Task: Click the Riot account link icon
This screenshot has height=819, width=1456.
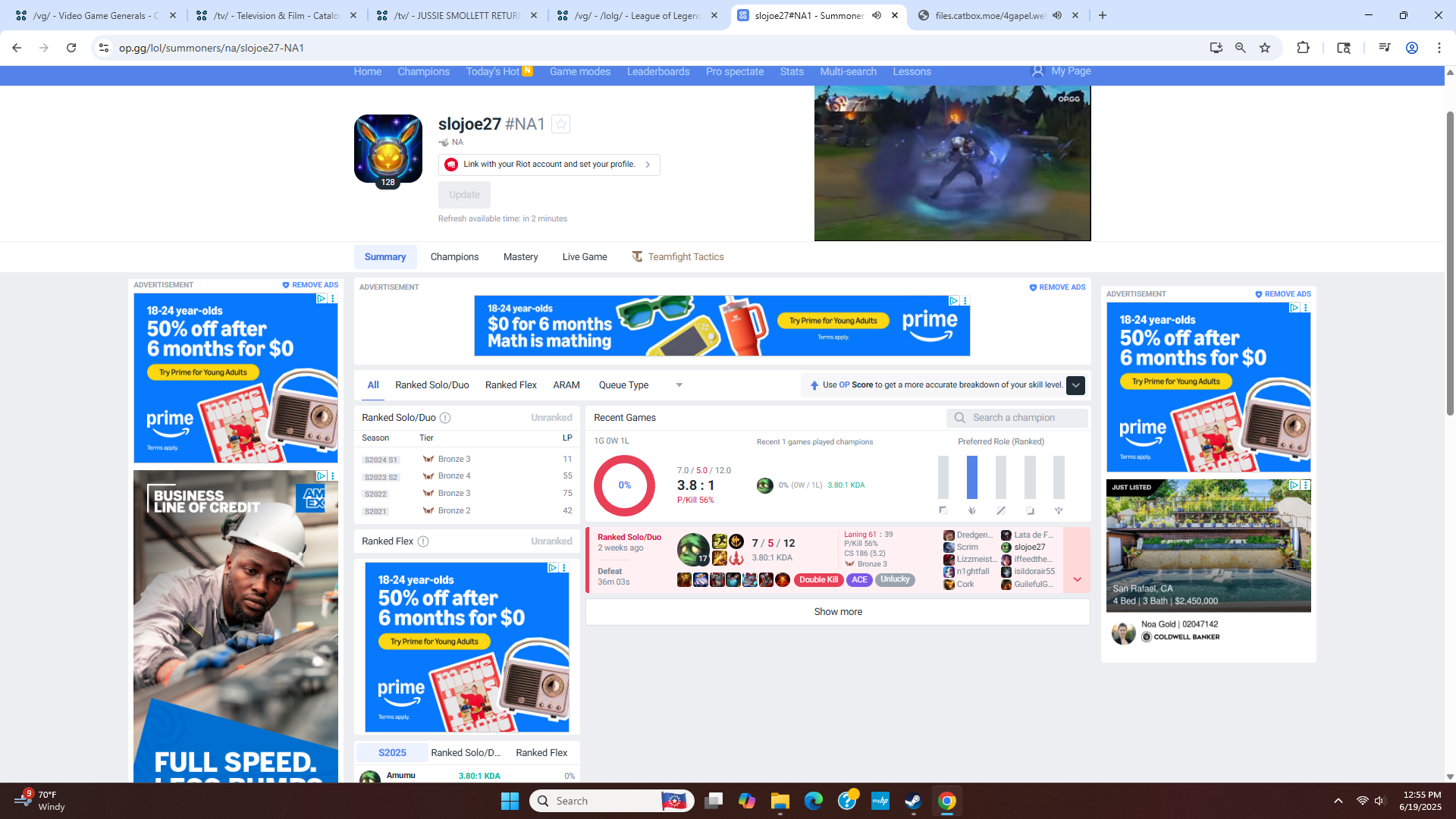Action: (451, 165)
